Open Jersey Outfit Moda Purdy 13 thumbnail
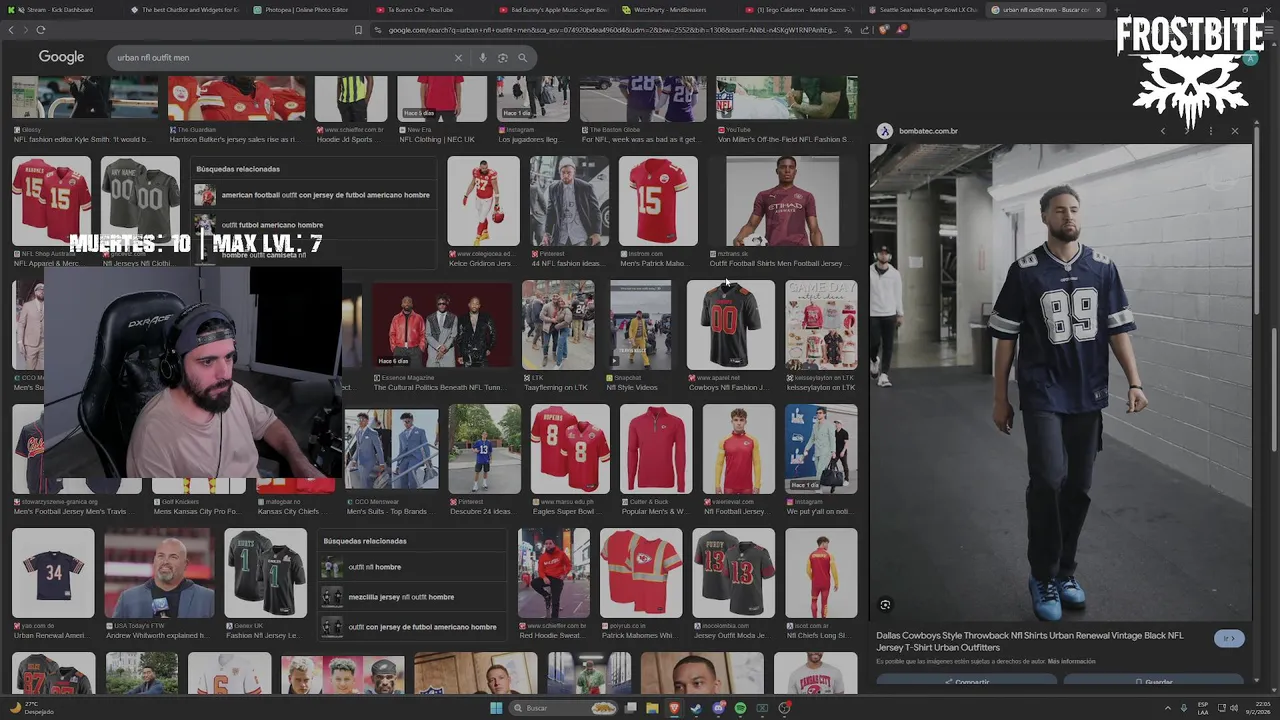The height and width of the screenshot is (720, 1280). point(733,573)
